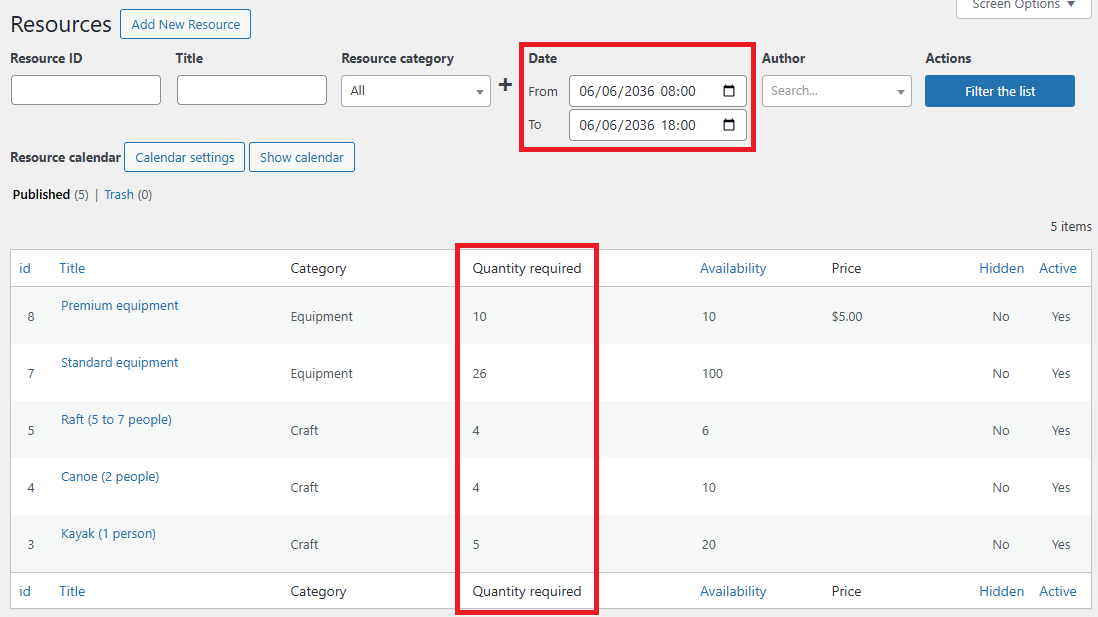The height and width of the screenshot is (617, 1098).
Task: Click the plus icon to add category filter
Action: point(505,85)
